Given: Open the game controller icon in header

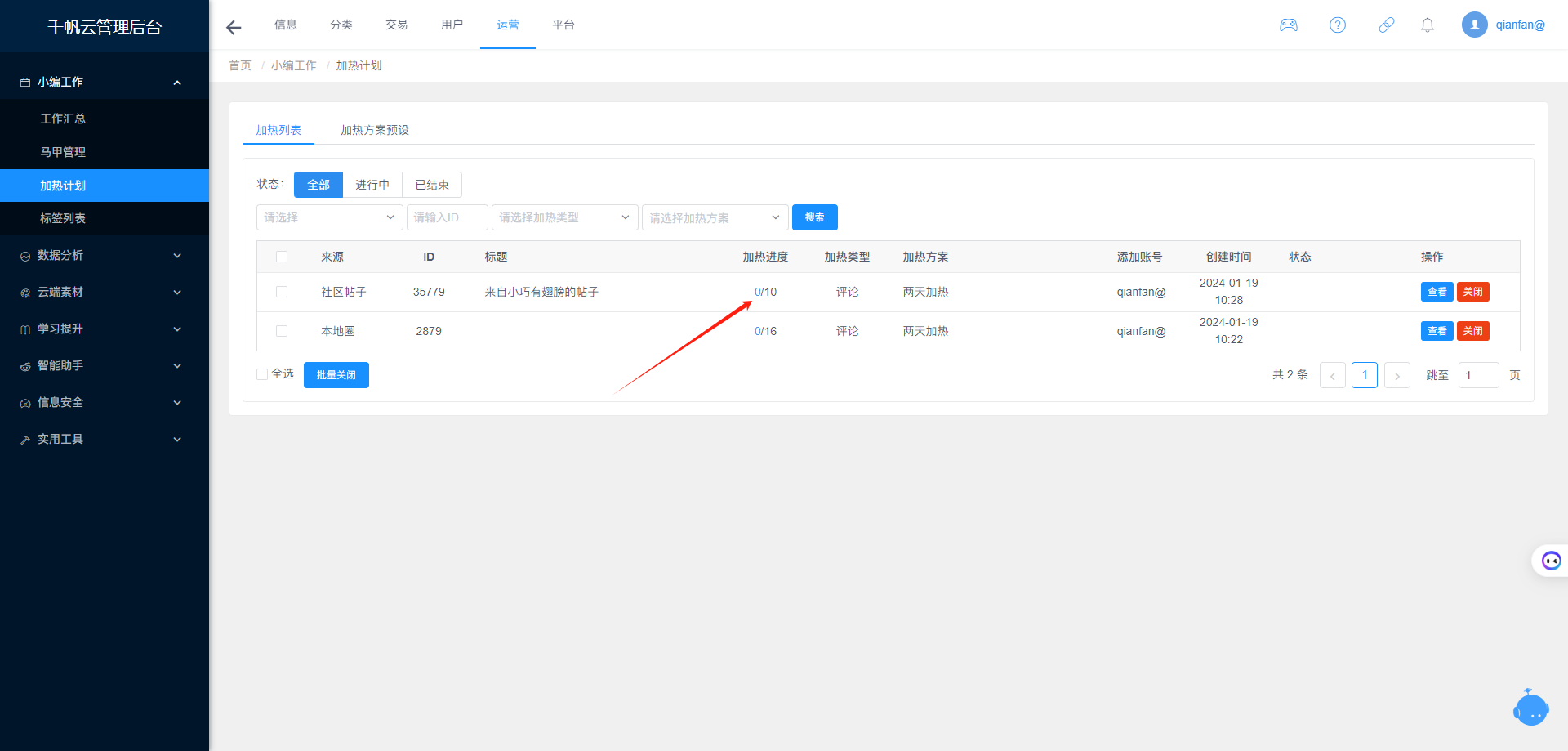Looking at the screenshot, I should click(x=1289, y=25).
